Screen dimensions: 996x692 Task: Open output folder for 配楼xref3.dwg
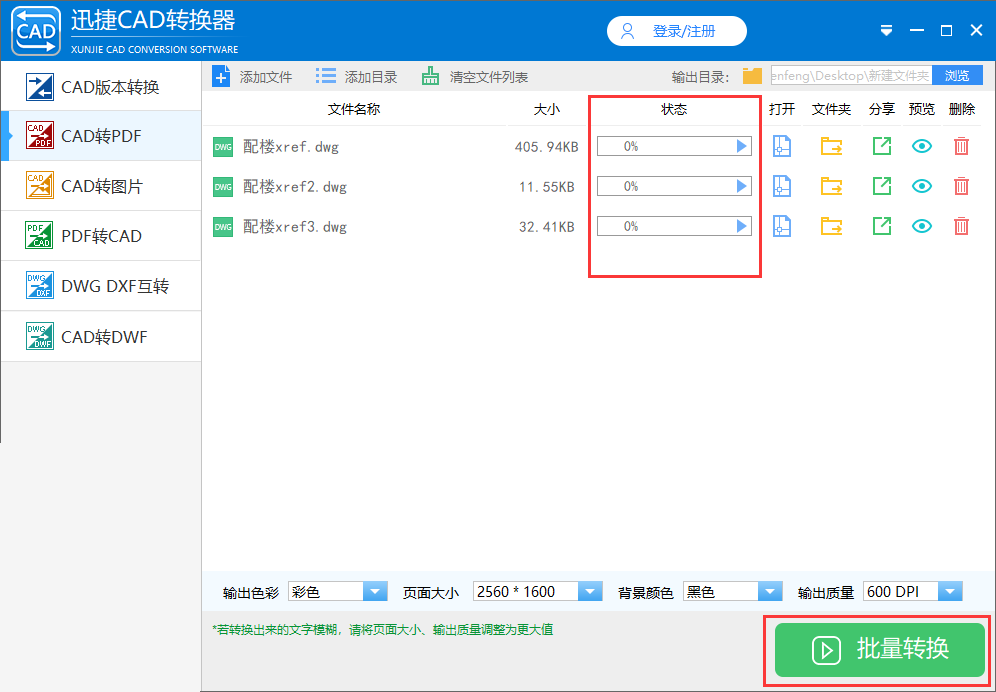coord(831,226)
